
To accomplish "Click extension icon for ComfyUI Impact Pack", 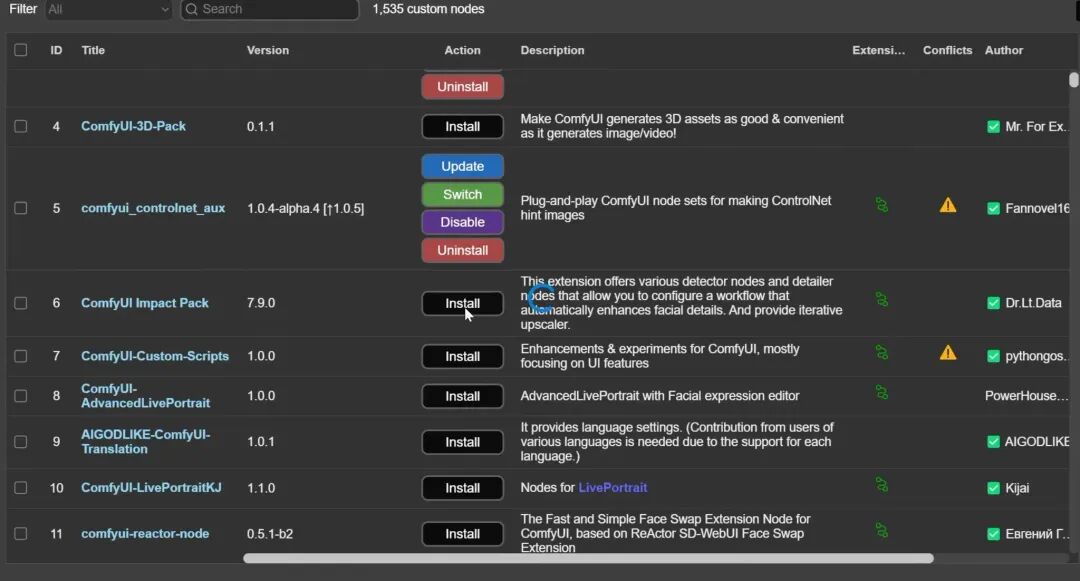I will [x=882, y=299].
